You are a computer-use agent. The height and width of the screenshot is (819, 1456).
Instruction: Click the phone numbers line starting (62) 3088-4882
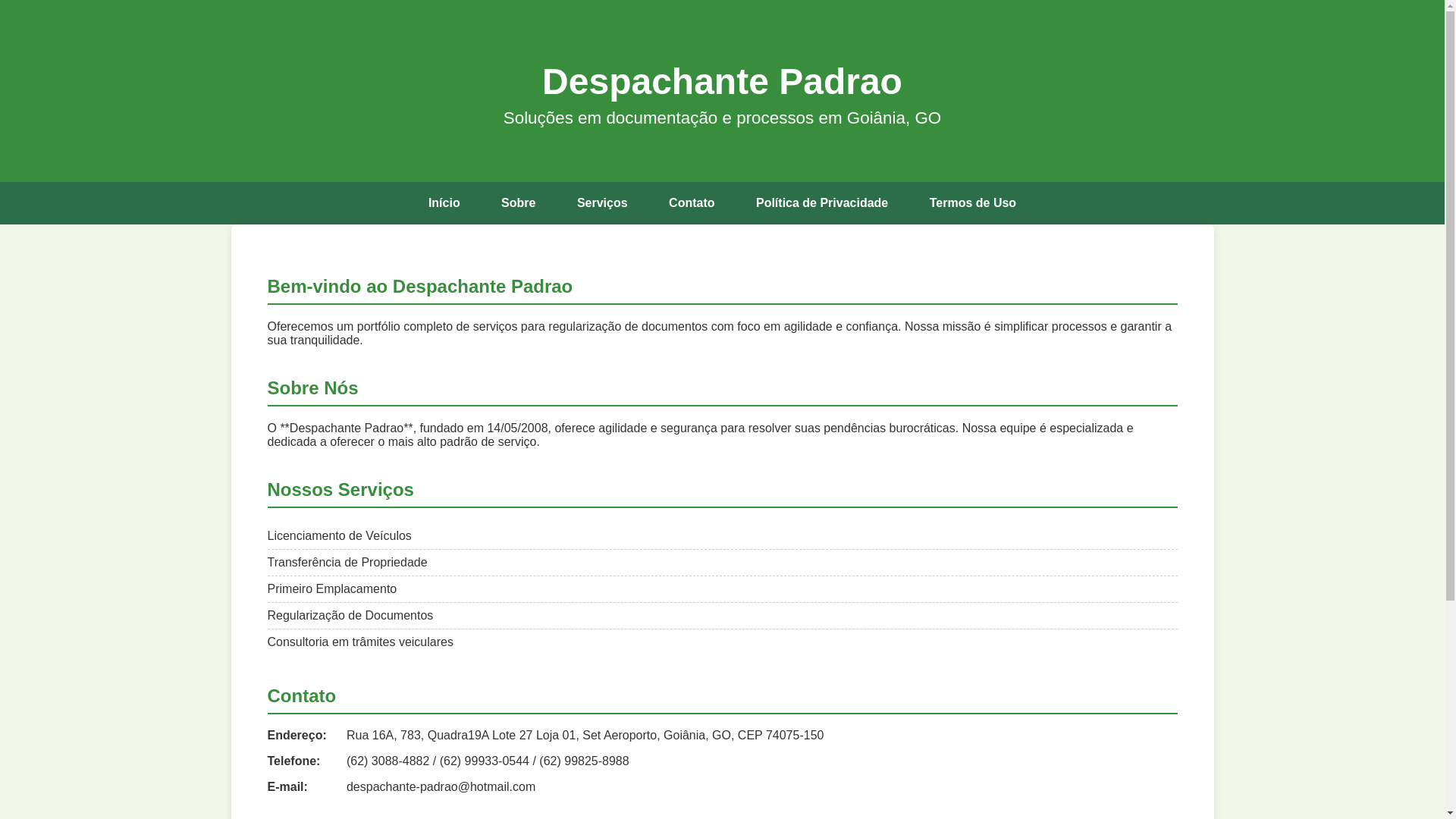[488, 761]
